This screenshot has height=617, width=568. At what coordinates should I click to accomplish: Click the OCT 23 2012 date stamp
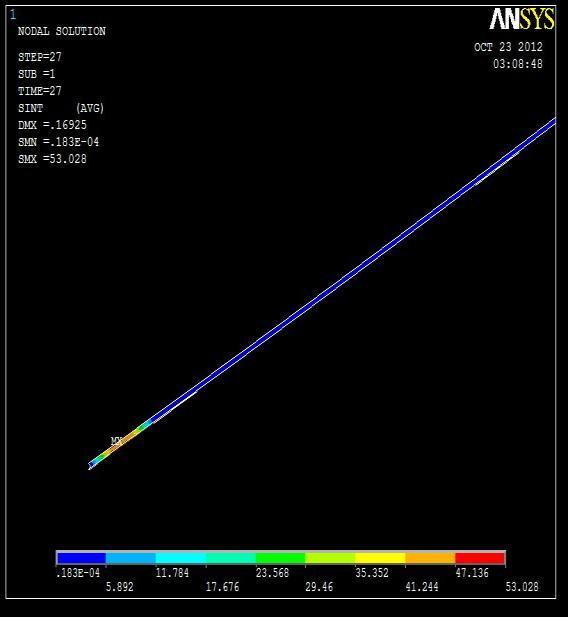[508, 47]
